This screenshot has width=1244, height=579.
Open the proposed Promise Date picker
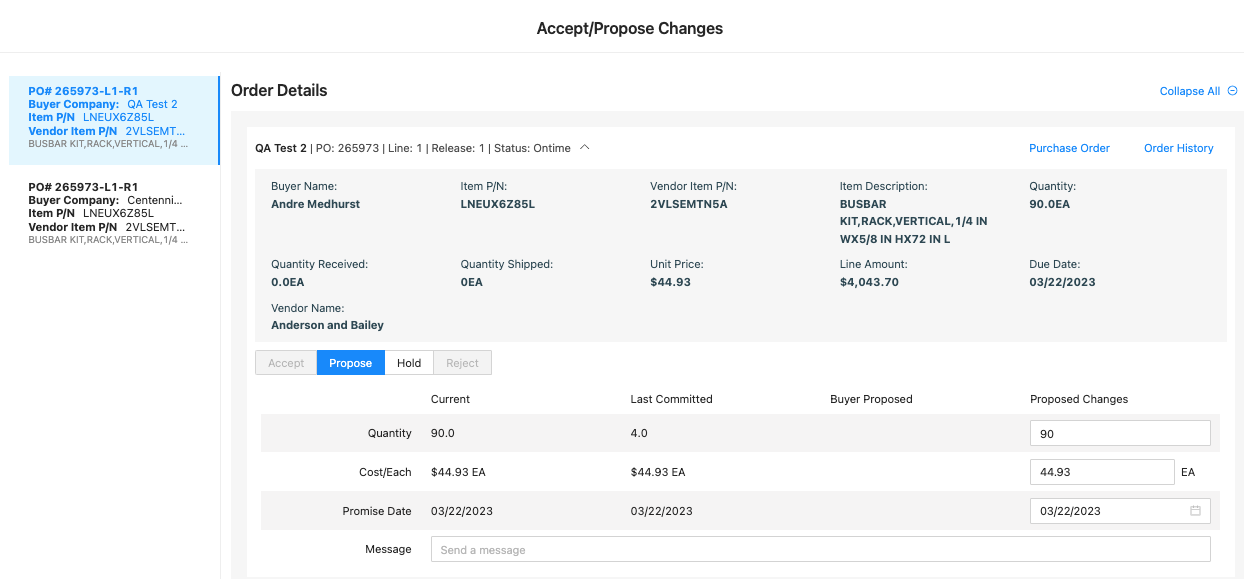click(x=1120, y=511)
